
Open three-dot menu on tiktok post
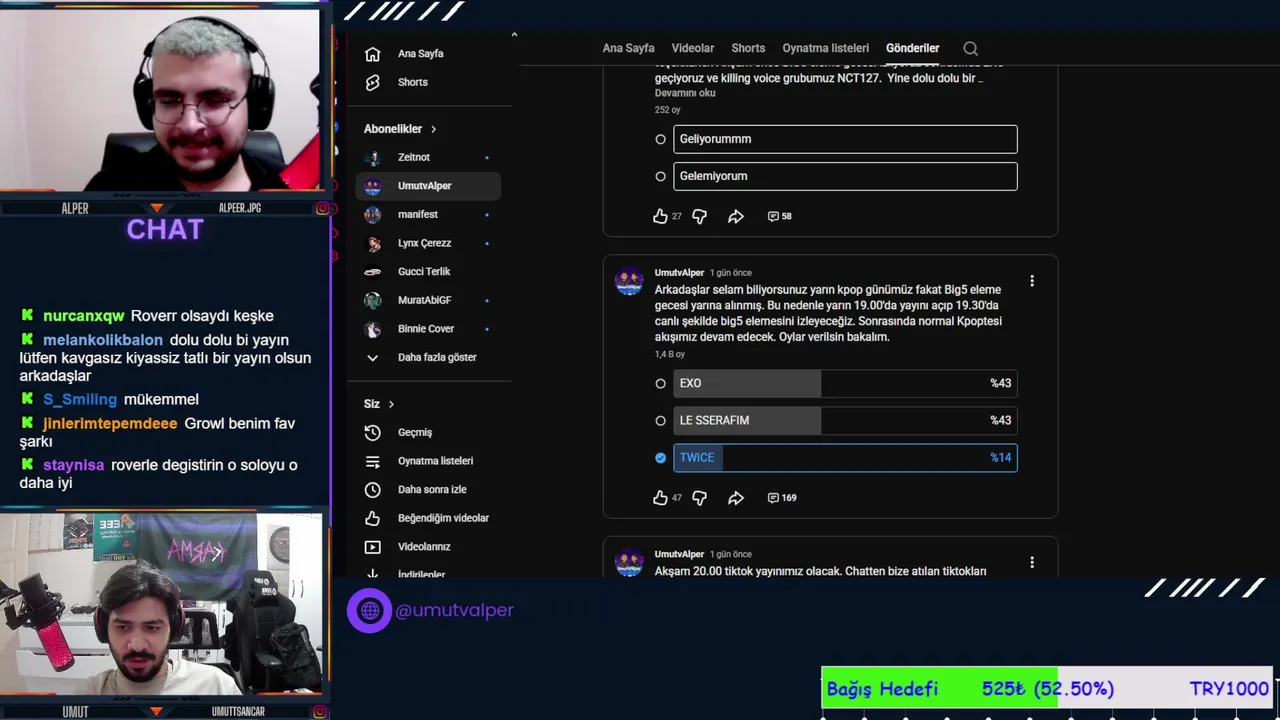(x=1032, y=562)
